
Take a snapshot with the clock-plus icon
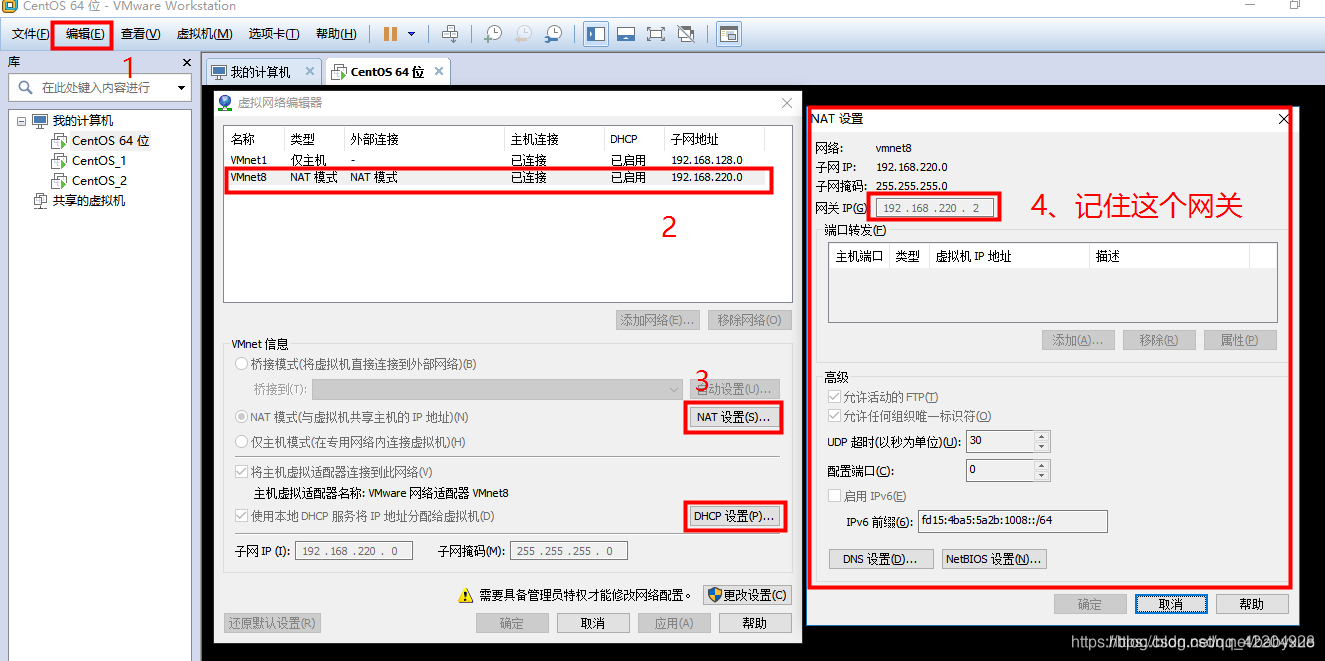(493, 34)
